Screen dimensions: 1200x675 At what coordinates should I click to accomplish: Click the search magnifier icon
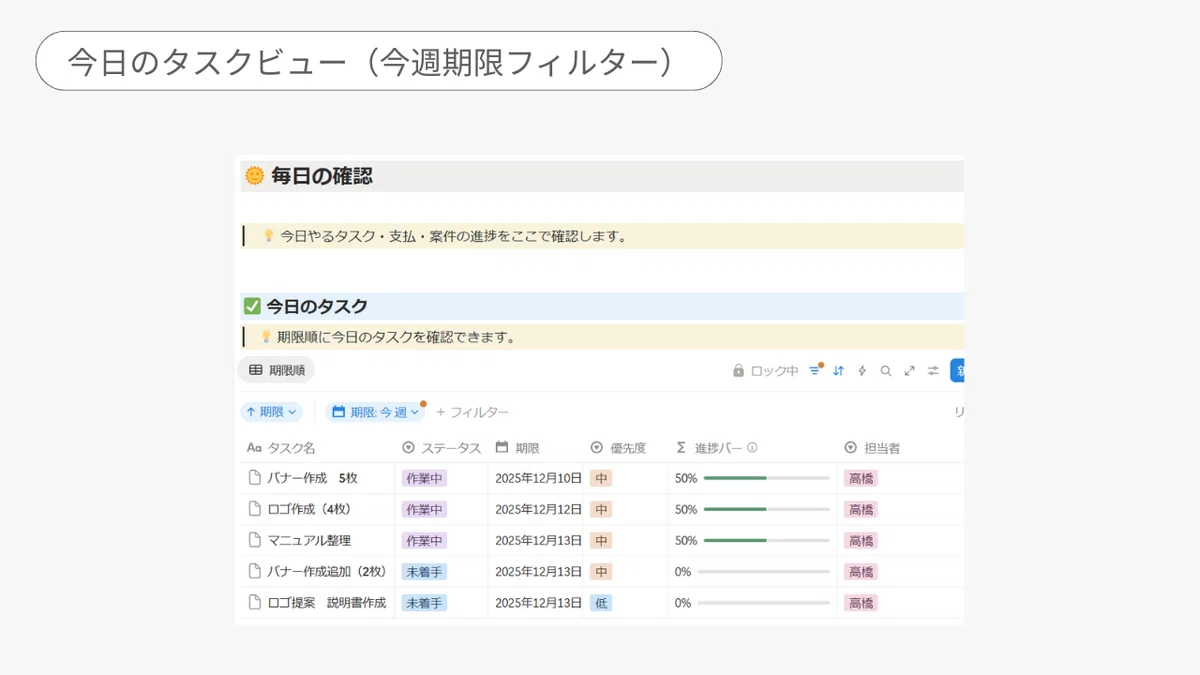pyautogui.click(x=885, y=371)
